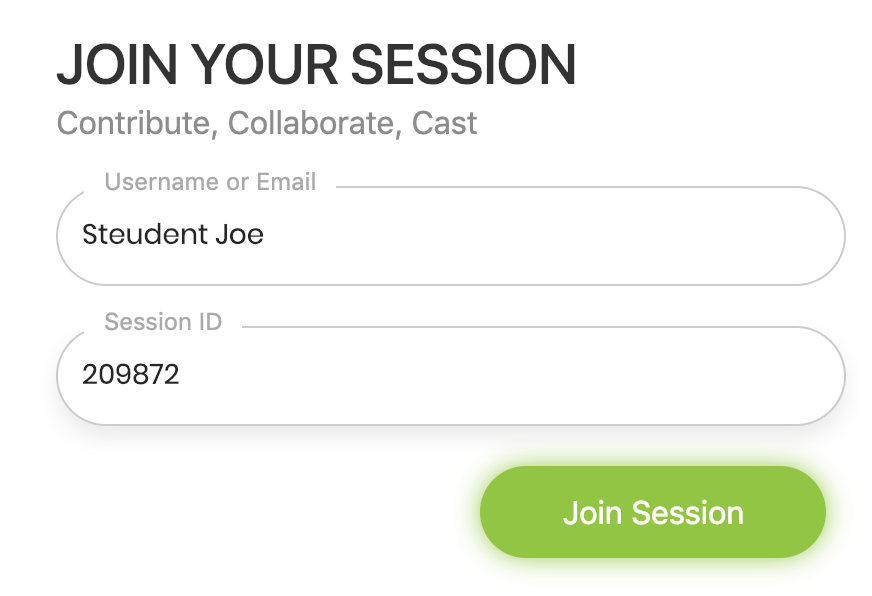Screen dimensions: 872x596
Task: Focus the Username or Email input field
Action: (x=451, y=236)
